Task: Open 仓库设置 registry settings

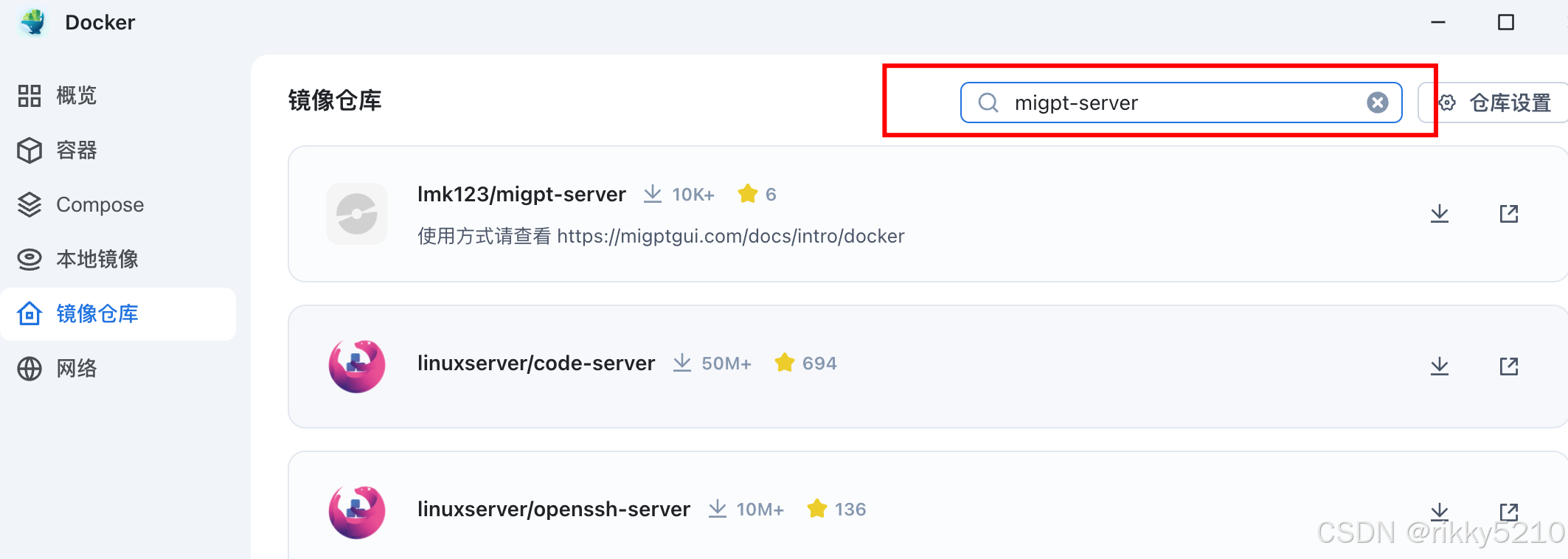Action: [1494, 103]
